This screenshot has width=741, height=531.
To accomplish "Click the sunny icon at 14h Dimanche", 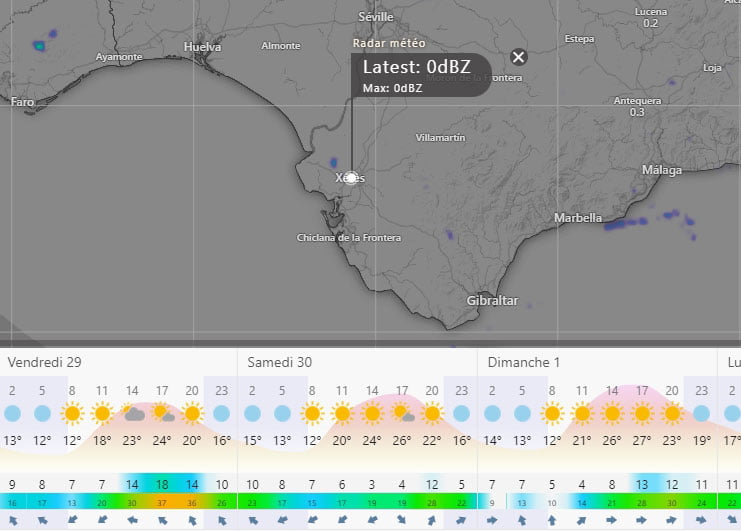I will [x=612, y=413].
